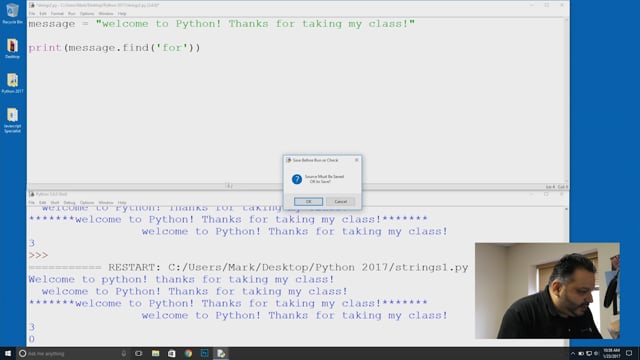Open File Explorer from the taskbar

tap(156, 353)
